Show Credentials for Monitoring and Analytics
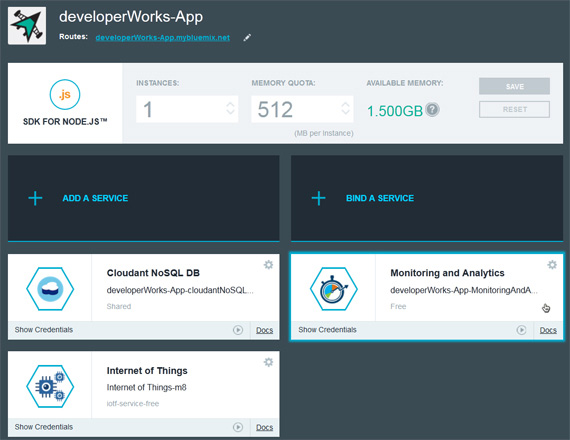570x440 pixels. (327, 330)
